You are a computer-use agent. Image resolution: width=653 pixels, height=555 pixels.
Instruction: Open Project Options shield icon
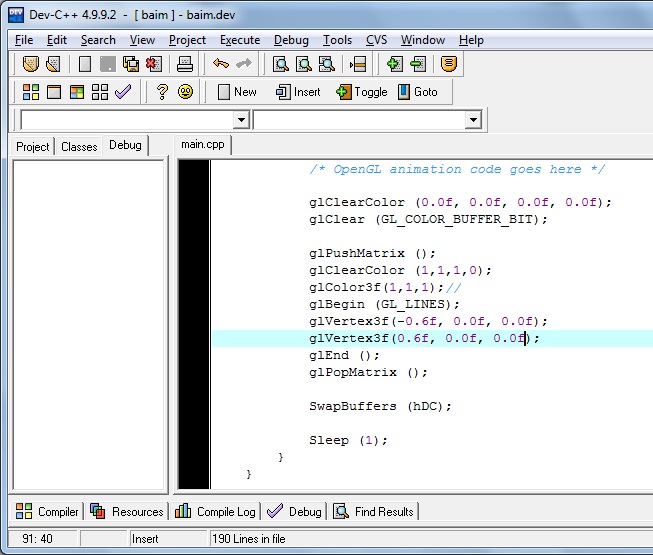449,64
